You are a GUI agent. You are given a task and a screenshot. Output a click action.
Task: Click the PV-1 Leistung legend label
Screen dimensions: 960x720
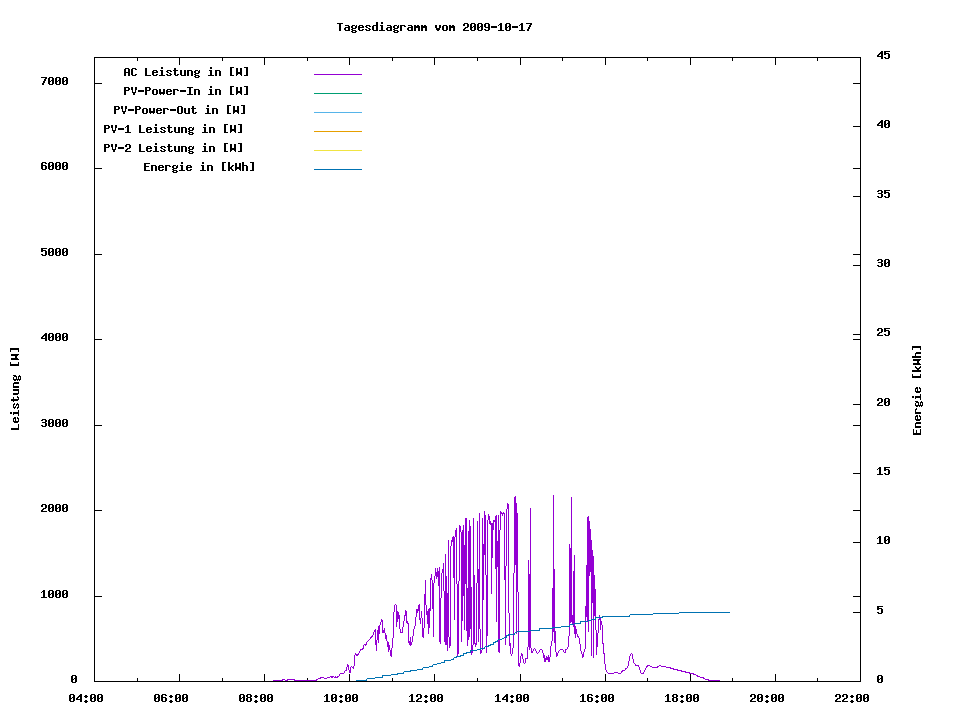point(173,129)
